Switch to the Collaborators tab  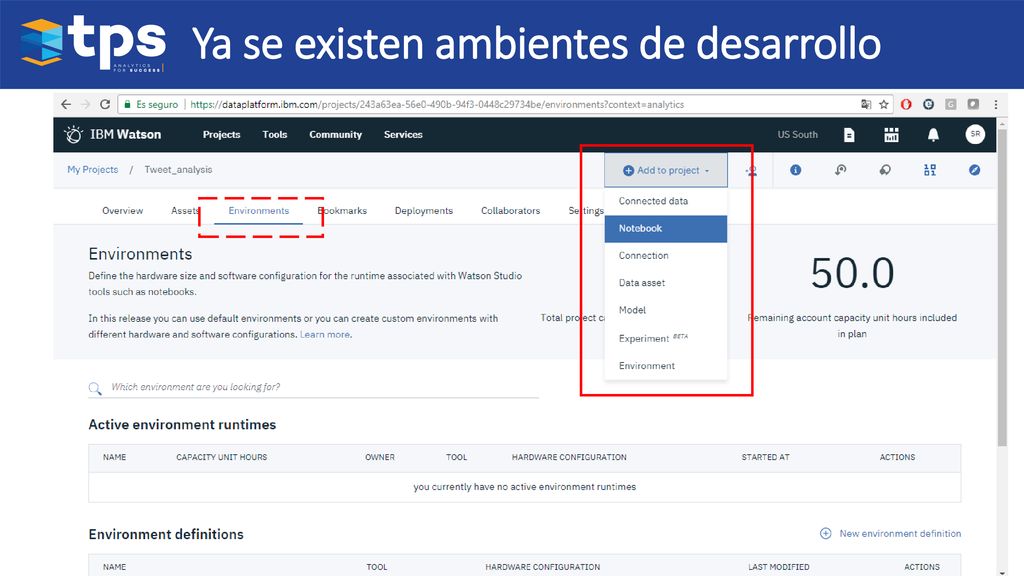[x=511, y=211]
